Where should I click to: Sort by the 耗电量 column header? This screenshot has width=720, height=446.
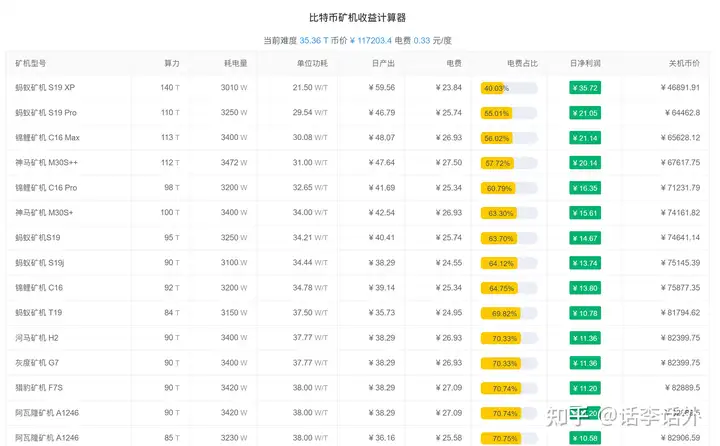pyautogui.click(x=236, y=63)
